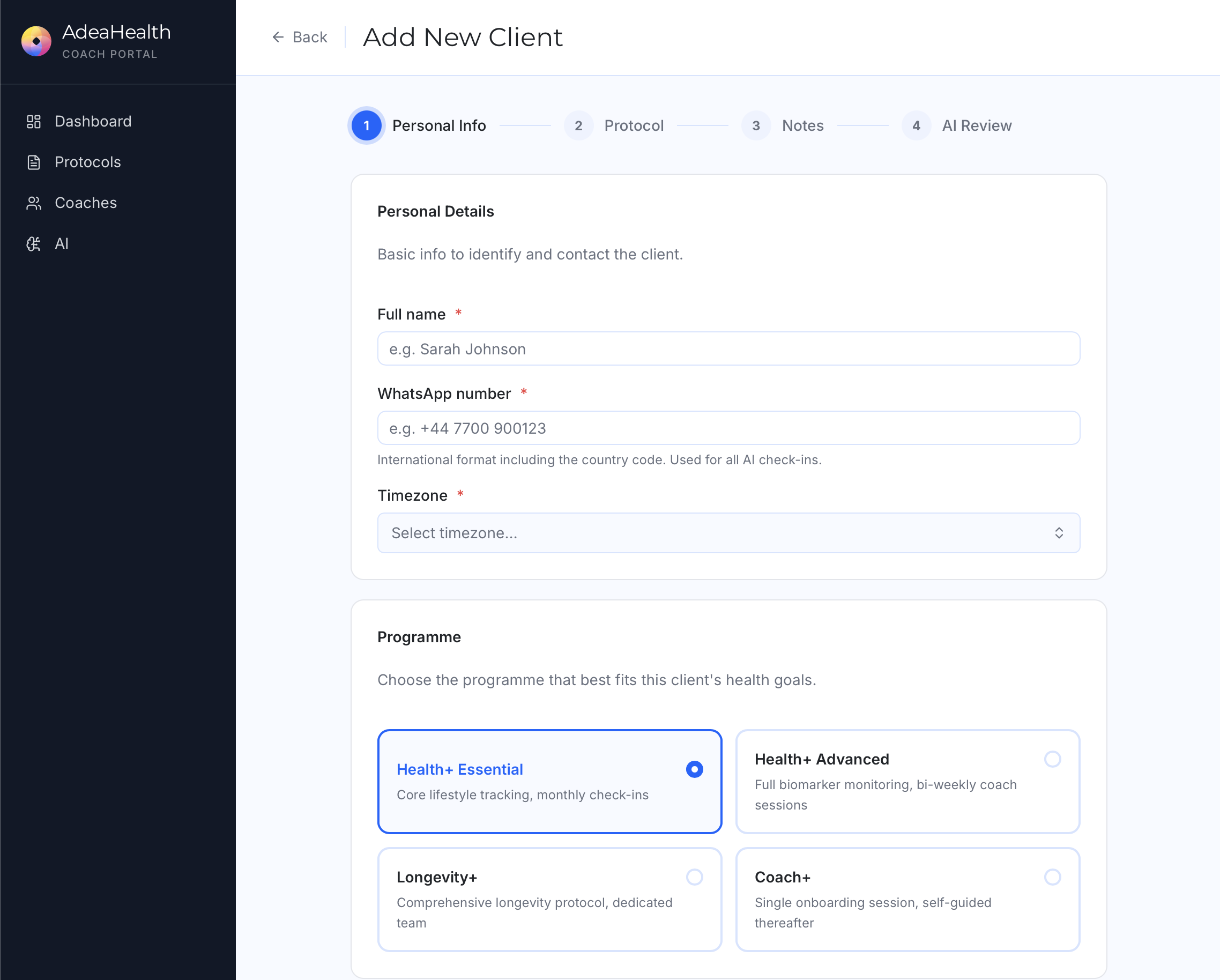Viewport: 1220px width, 980px height.
Task: Click the Timezone label
Action: pos(413,496)
